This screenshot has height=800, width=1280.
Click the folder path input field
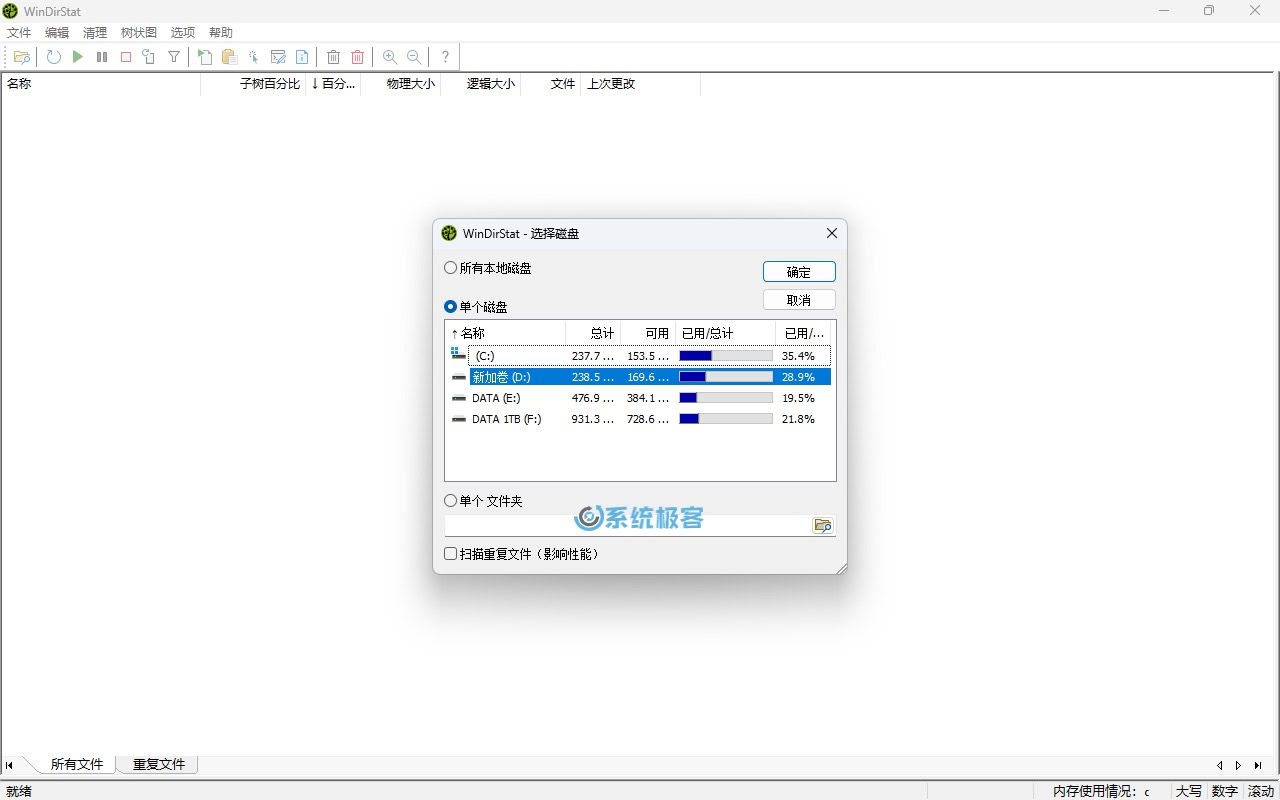pos(628,525)
